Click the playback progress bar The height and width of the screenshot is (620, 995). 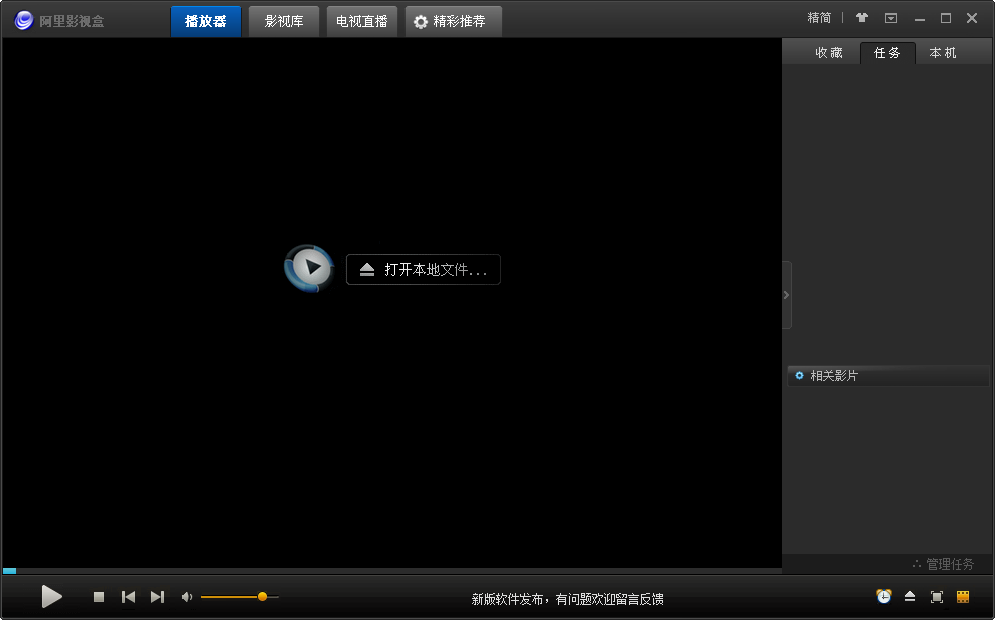(x=392, y=571)
